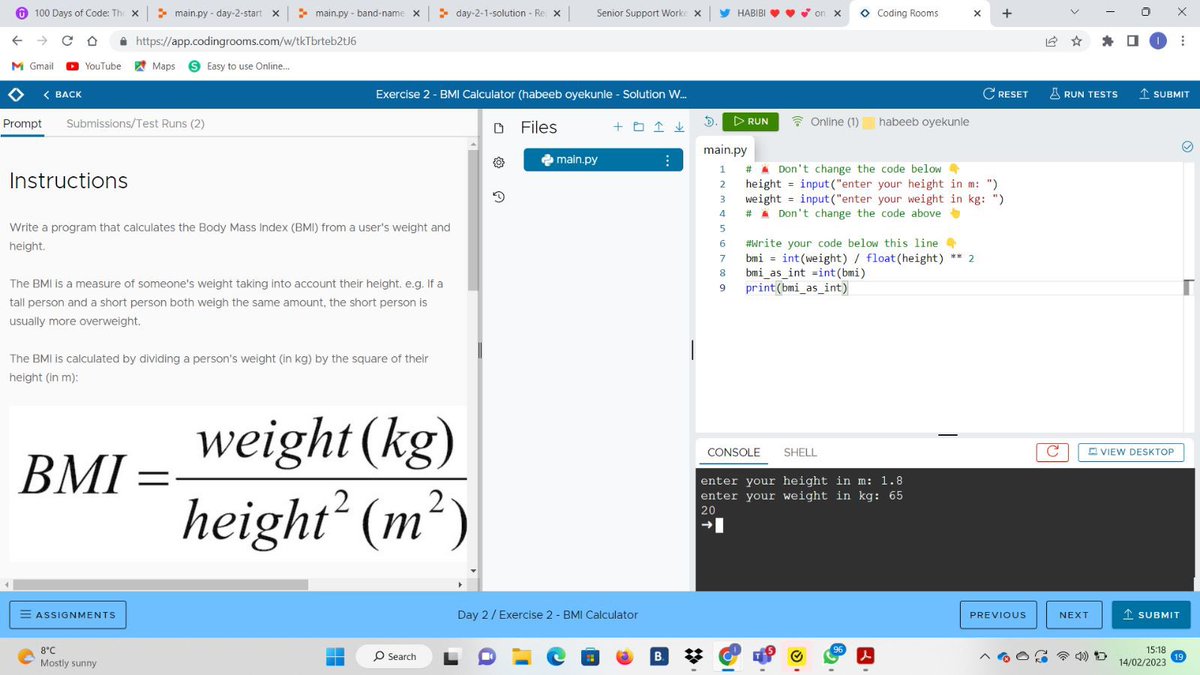Click the browser address bar URL
The width and height of the screenshot is (1200, 675).
[x=245, y=42]
